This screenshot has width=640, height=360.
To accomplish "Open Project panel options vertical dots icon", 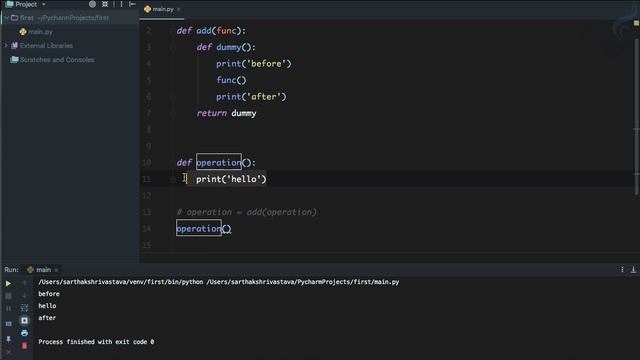I will (121, 4).
